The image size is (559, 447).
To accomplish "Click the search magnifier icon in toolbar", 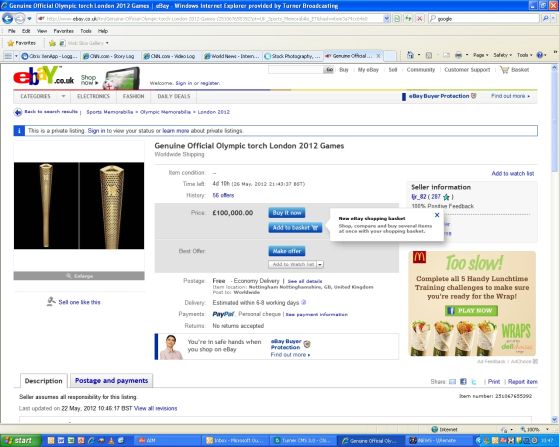I will tap(545, 19).
